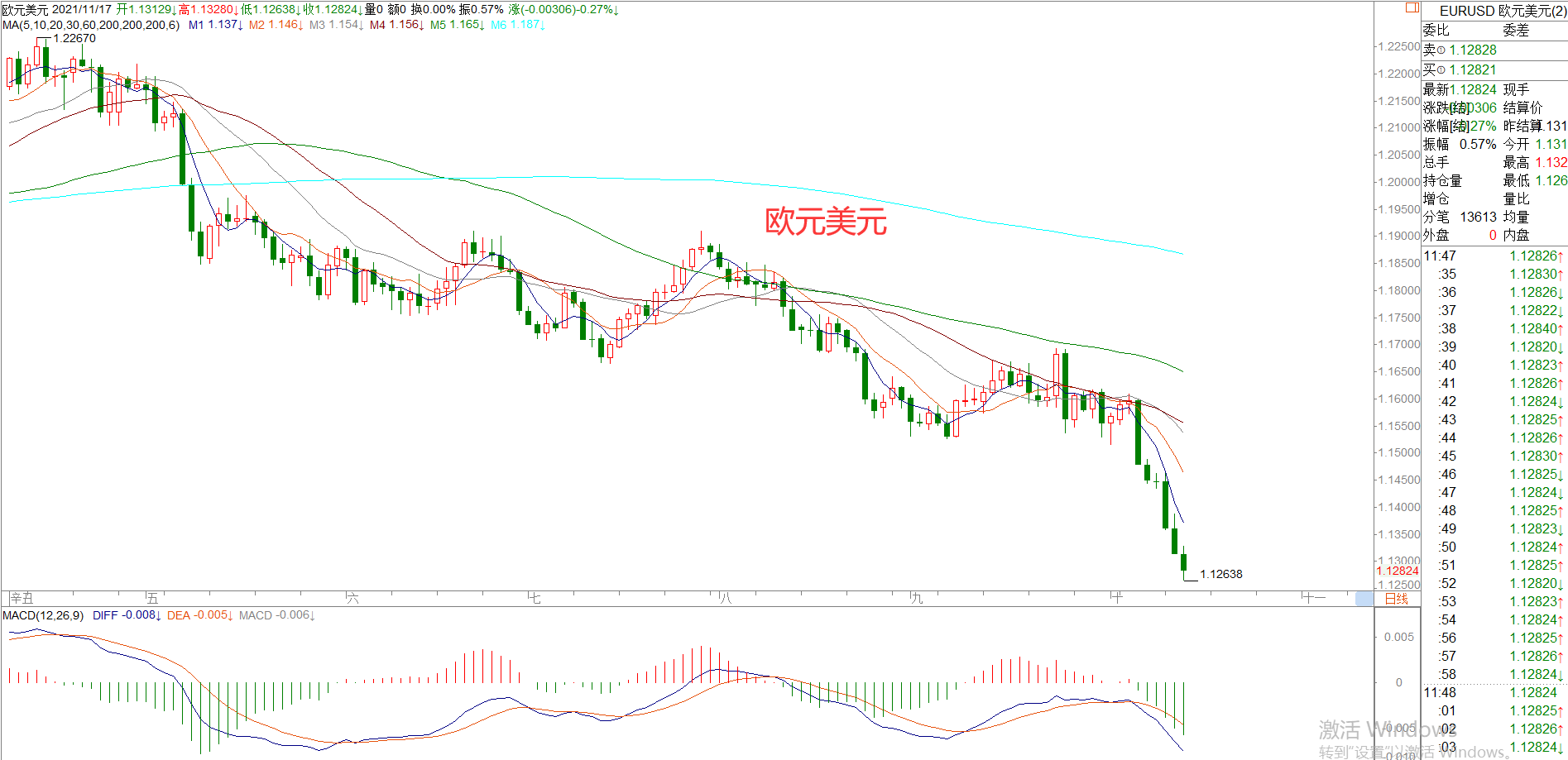
Task: Click the 持仓量 label
Action: (x=1442, y=180)
